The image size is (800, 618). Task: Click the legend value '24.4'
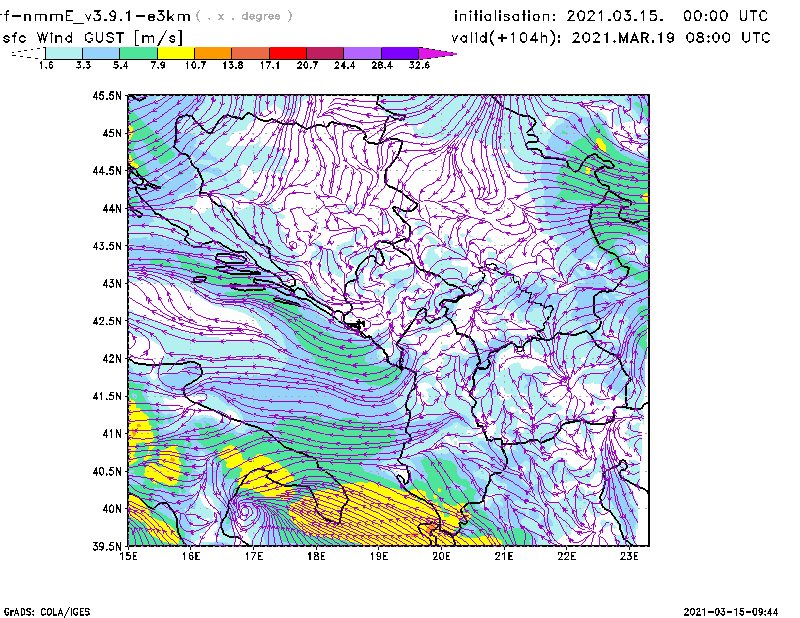point(344,65)
